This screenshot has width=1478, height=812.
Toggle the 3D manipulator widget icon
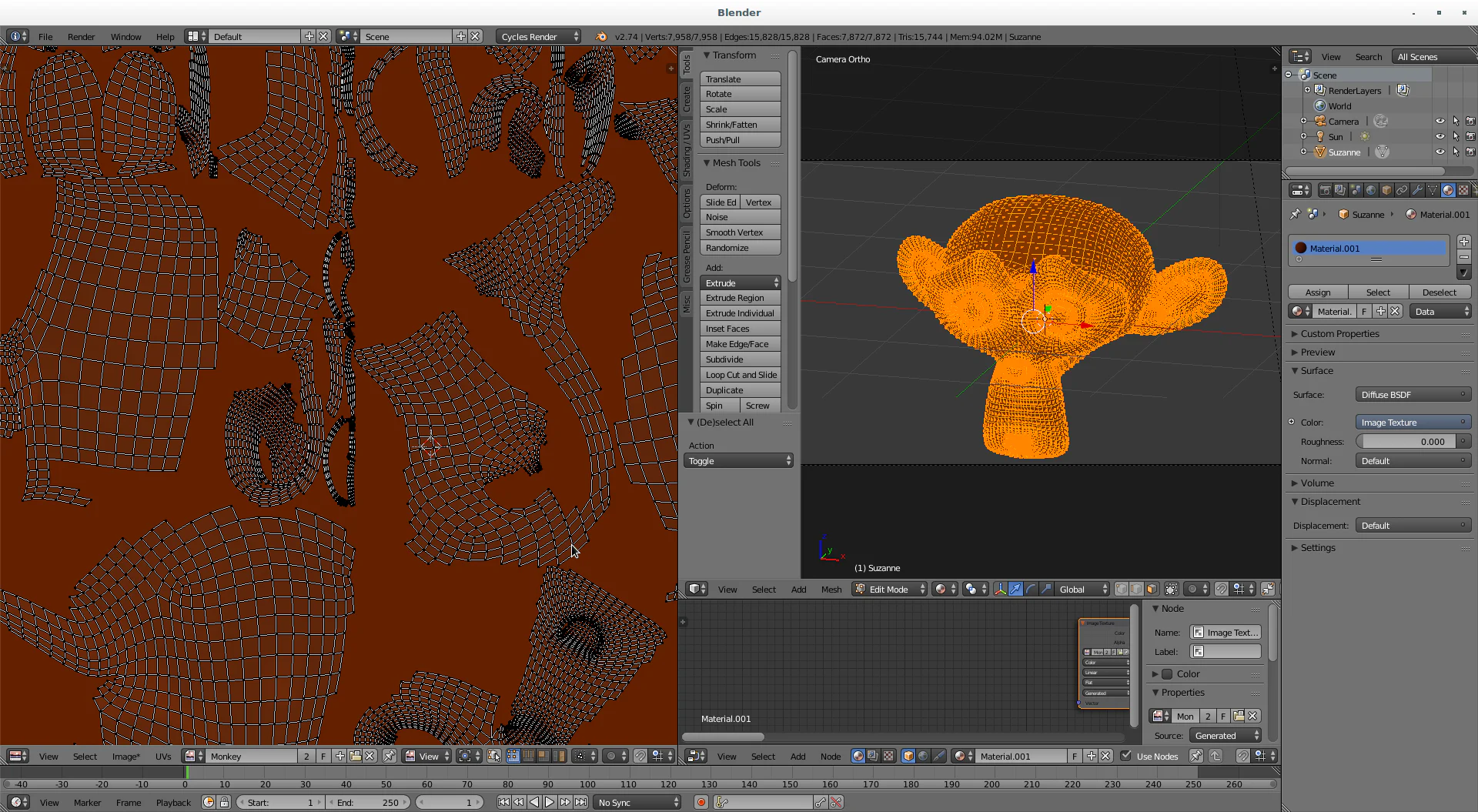point(1000,589)
